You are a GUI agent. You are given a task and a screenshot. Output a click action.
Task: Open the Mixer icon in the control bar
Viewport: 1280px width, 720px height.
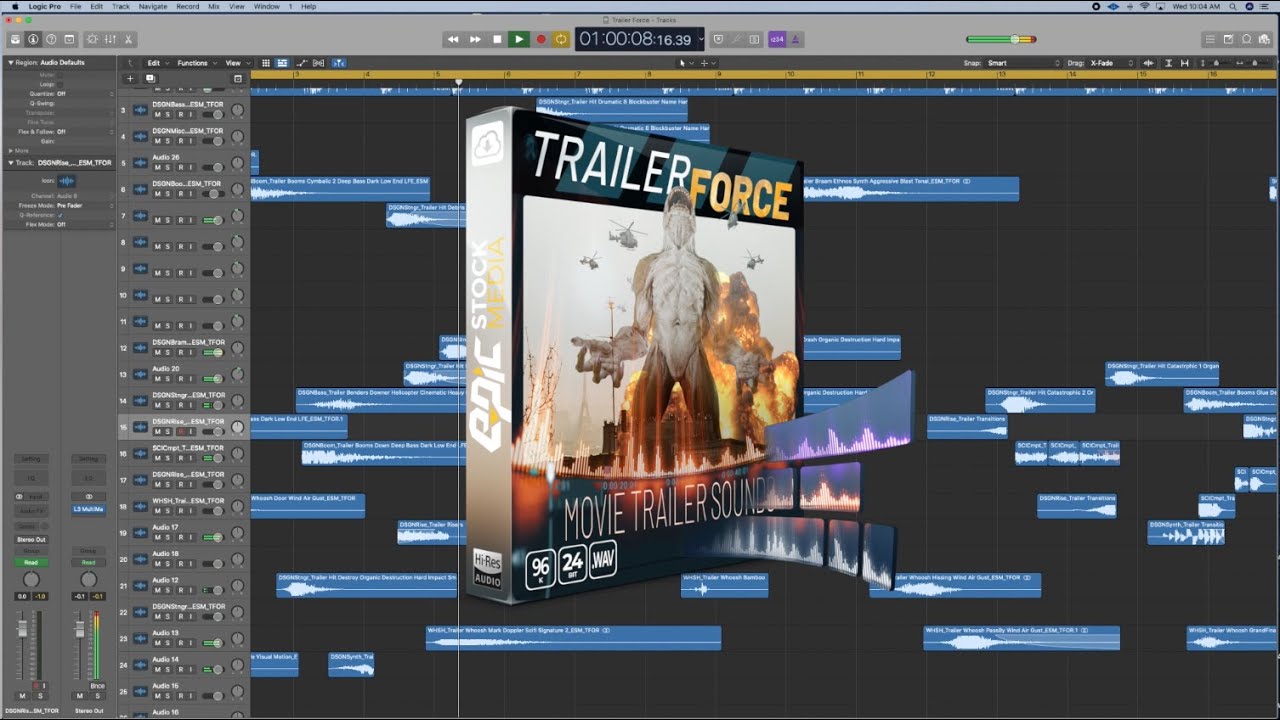point(111,39)
